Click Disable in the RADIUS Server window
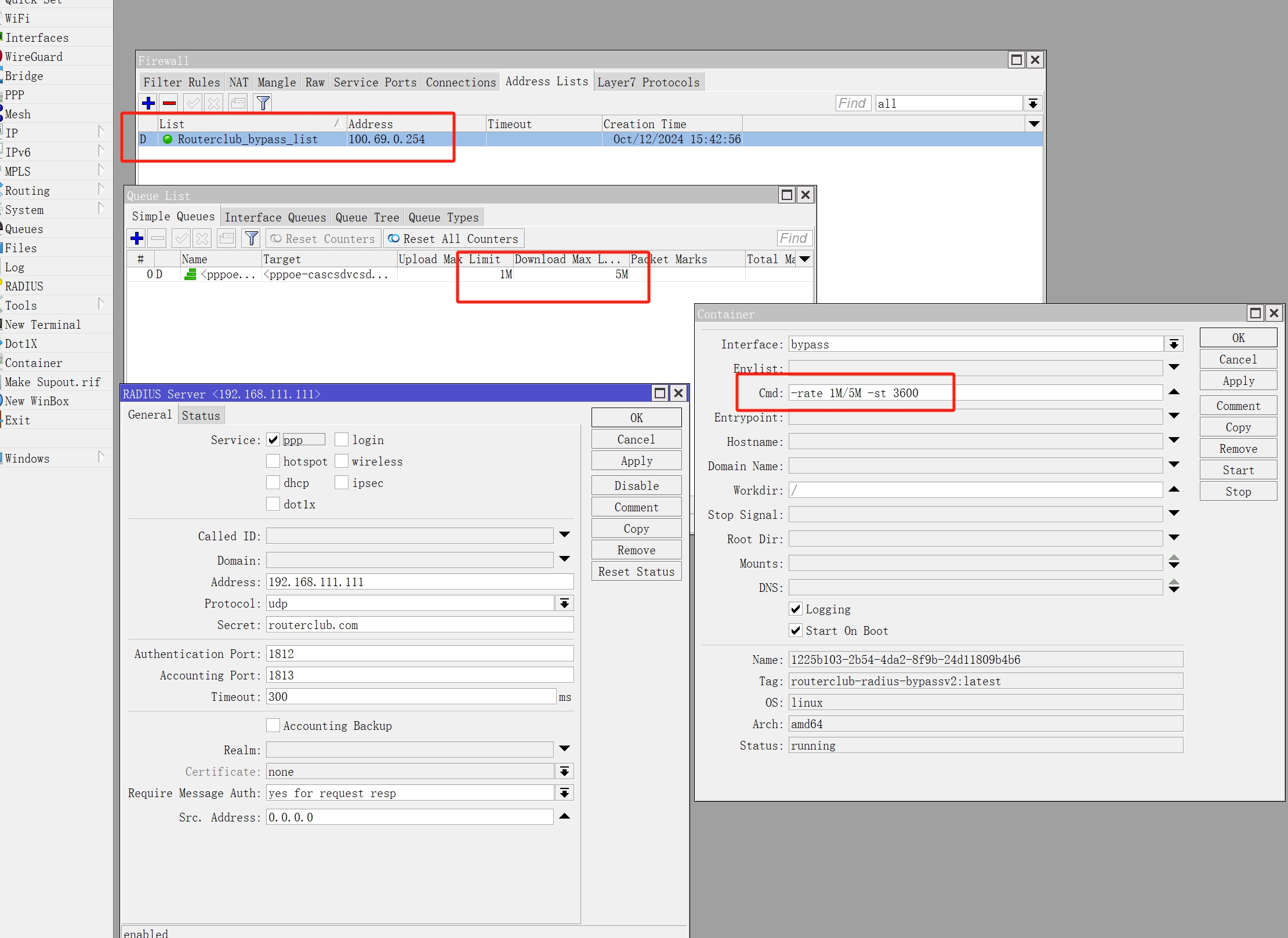This screenshot has width=1288, height=938. tap(637, 486)
